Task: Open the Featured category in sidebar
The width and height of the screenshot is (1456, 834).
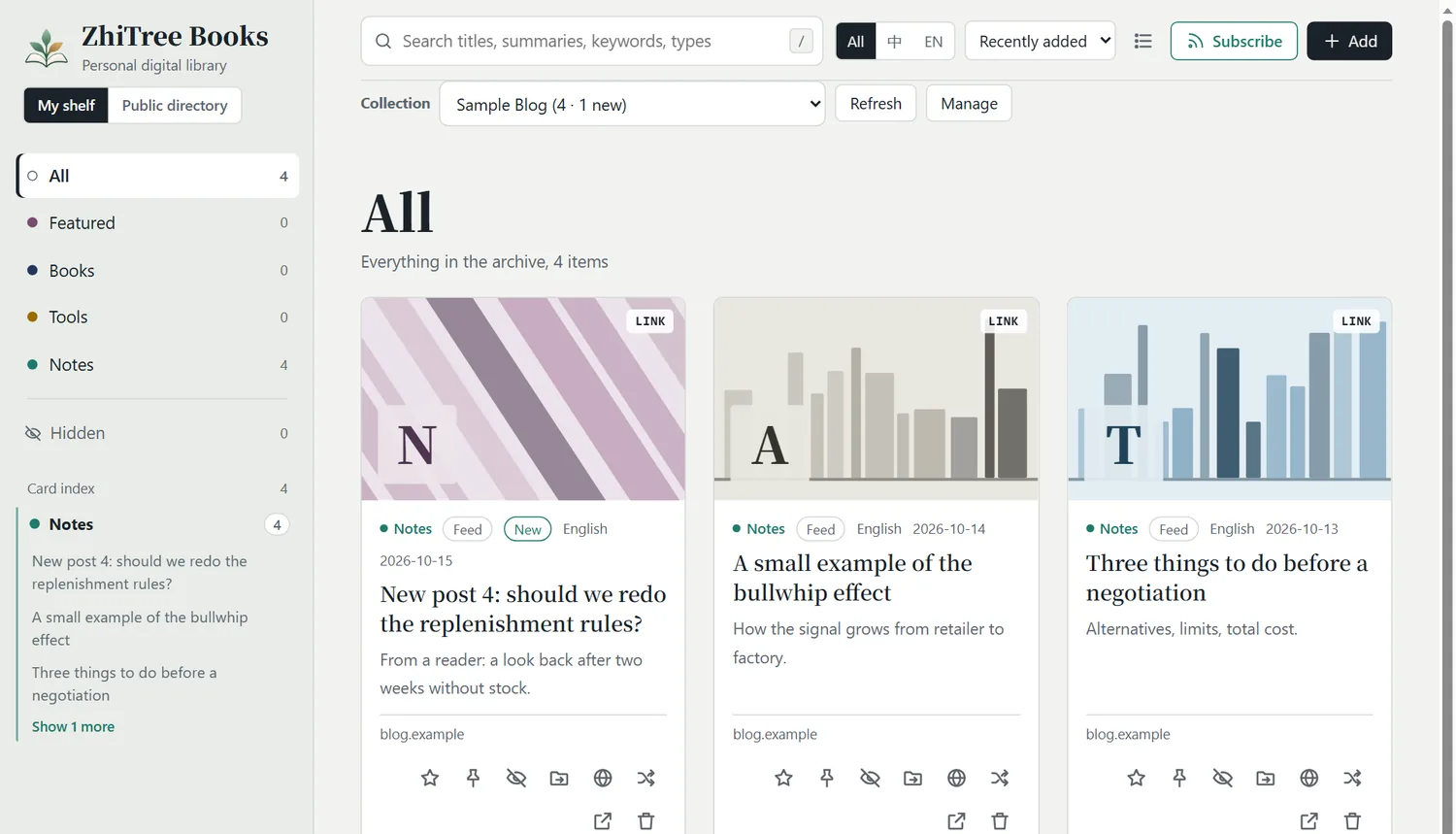Action: coord(157,222)
